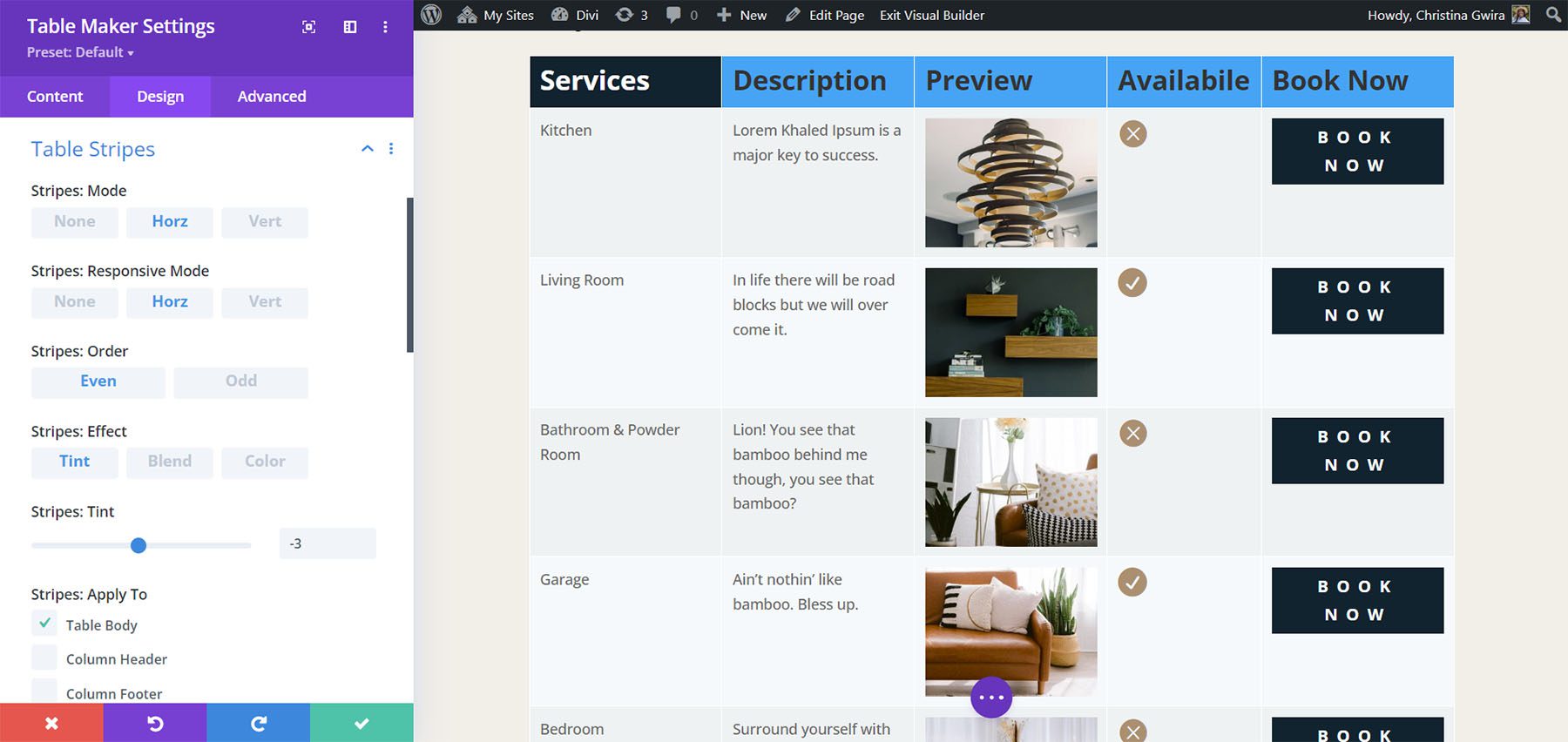Discard changes with the red X button
1568x742 pixels.
(51, 723)
